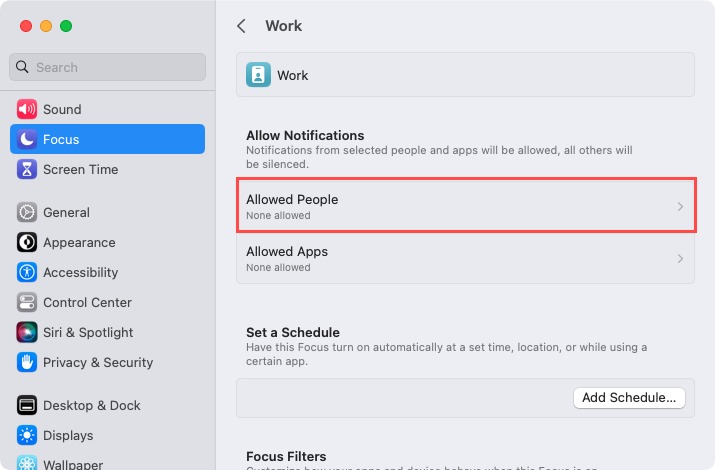Image resolution: width=715 pixels, height=470 pixels.
Task: Open the General settings pane
Action: point(108,212)
